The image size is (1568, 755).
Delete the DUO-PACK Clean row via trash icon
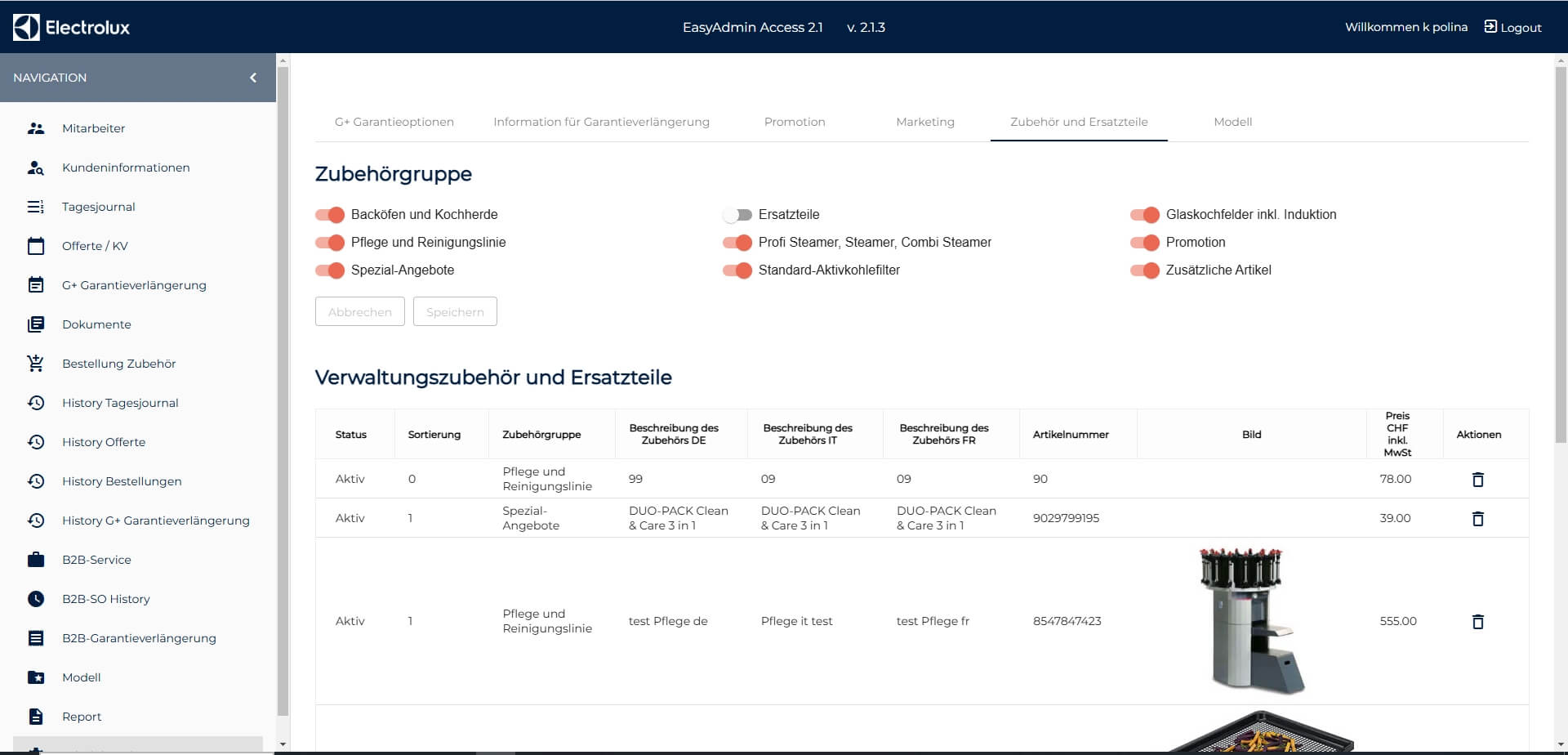coord(1477,519)
